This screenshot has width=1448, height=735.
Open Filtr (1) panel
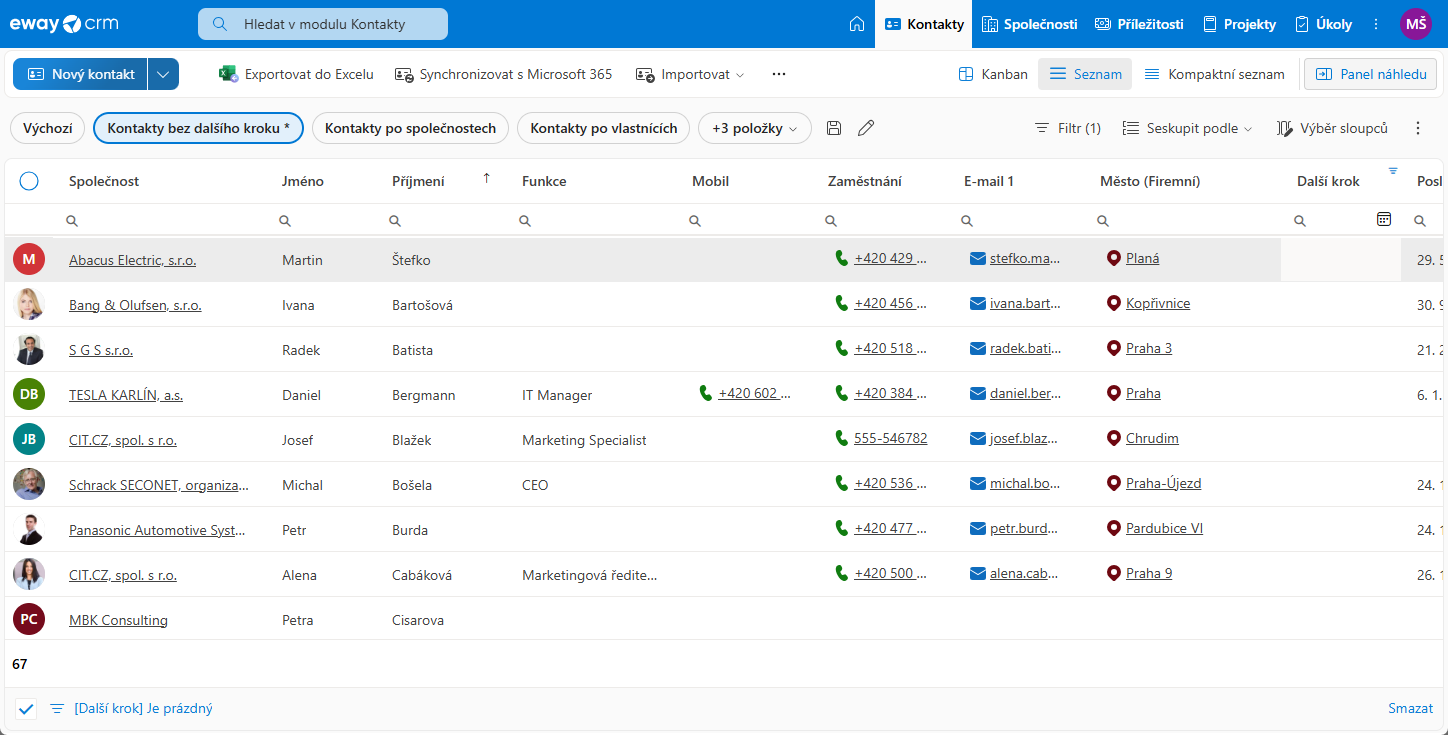(x=1067, y=128)
